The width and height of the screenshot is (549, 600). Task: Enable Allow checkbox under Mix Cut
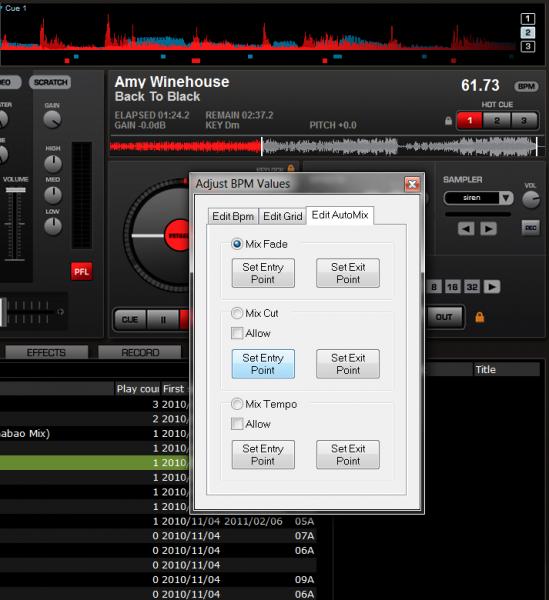coord(237,333)
